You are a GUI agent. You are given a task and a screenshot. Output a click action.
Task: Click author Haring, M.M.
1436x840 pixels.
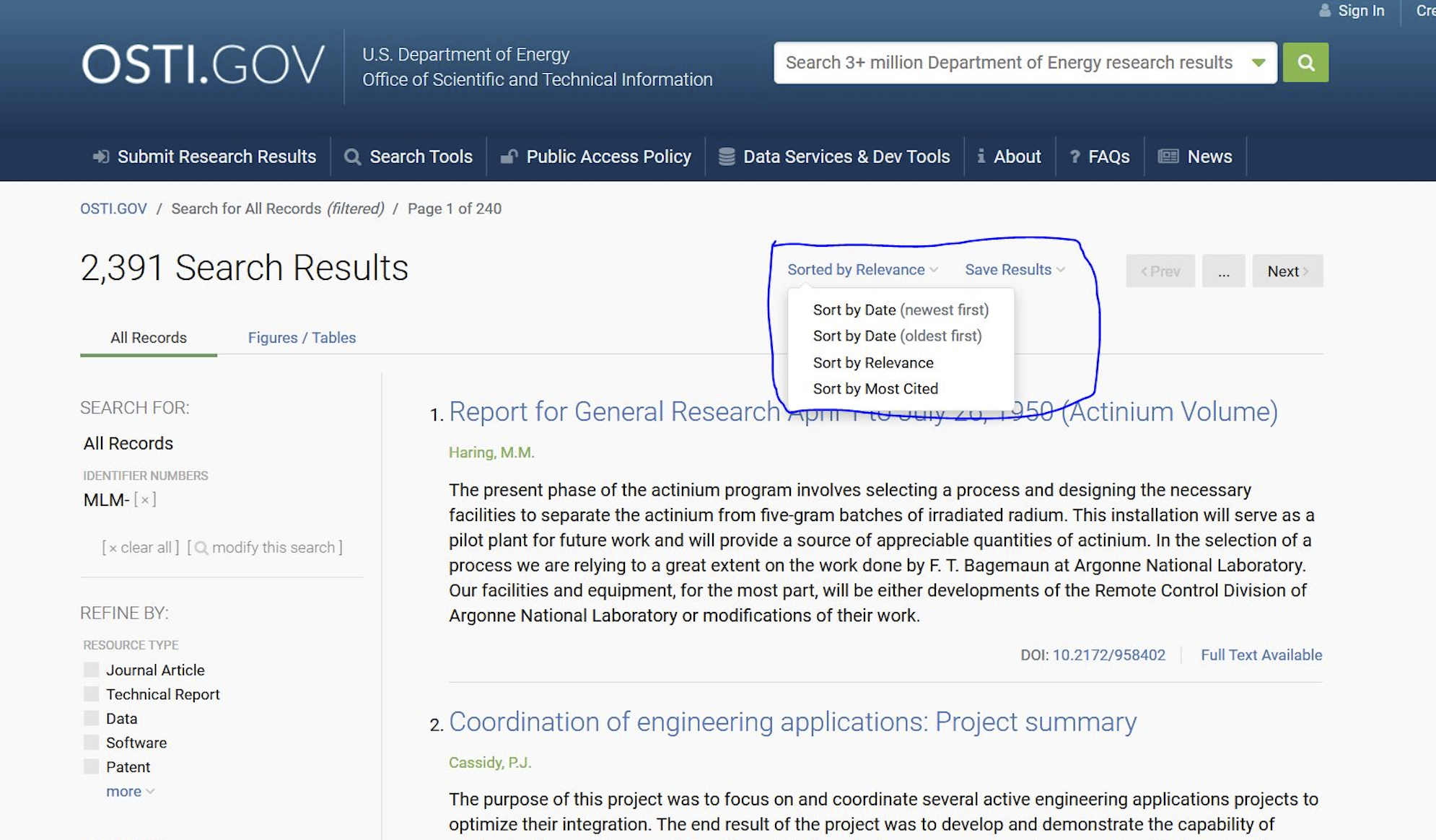tap(491, 452)
